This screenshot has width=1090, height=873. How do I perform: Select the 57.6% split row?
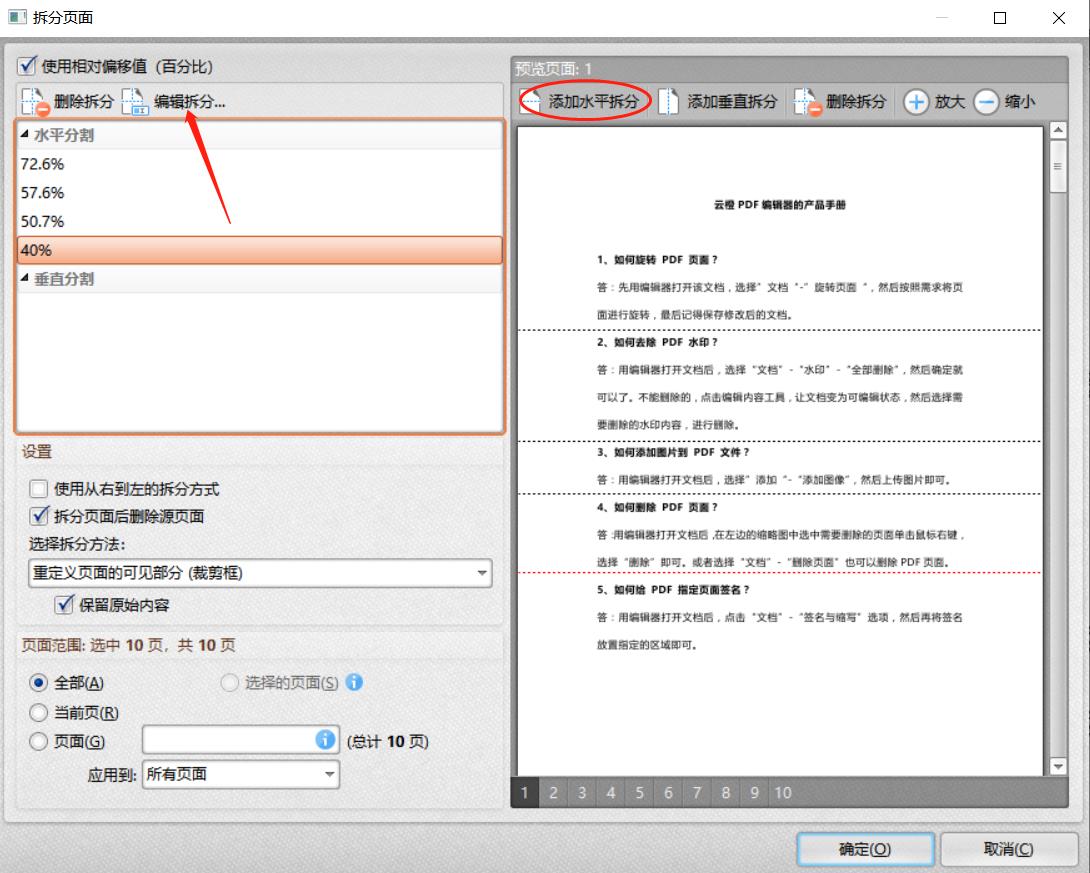click(x=259, y=193)
